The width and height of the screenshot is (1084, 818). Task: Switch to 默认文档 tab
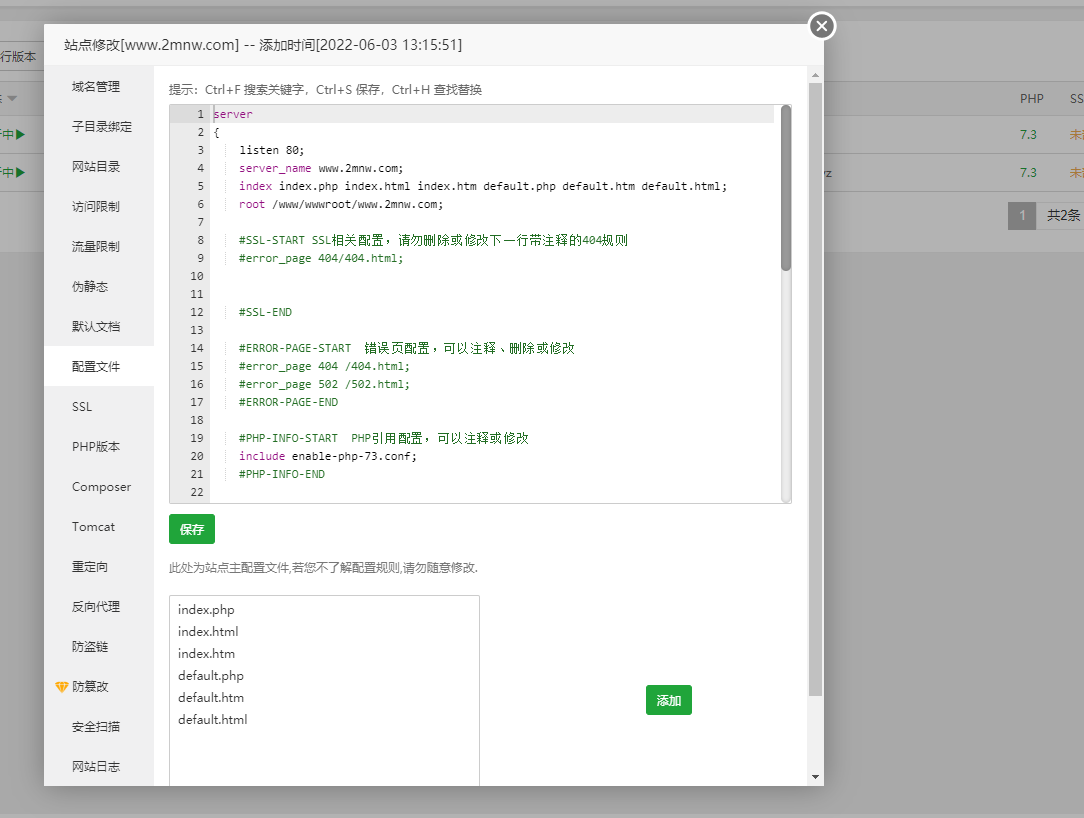[x=99, y=326]
